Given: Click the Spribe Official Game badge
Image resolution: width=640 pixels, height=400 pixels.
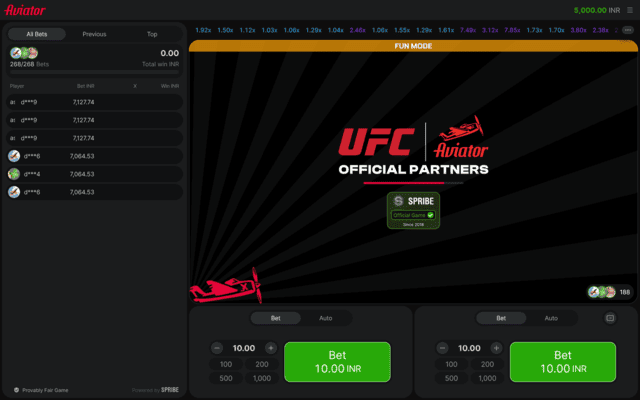Looking at the screenshot, I should coord(413,210).
